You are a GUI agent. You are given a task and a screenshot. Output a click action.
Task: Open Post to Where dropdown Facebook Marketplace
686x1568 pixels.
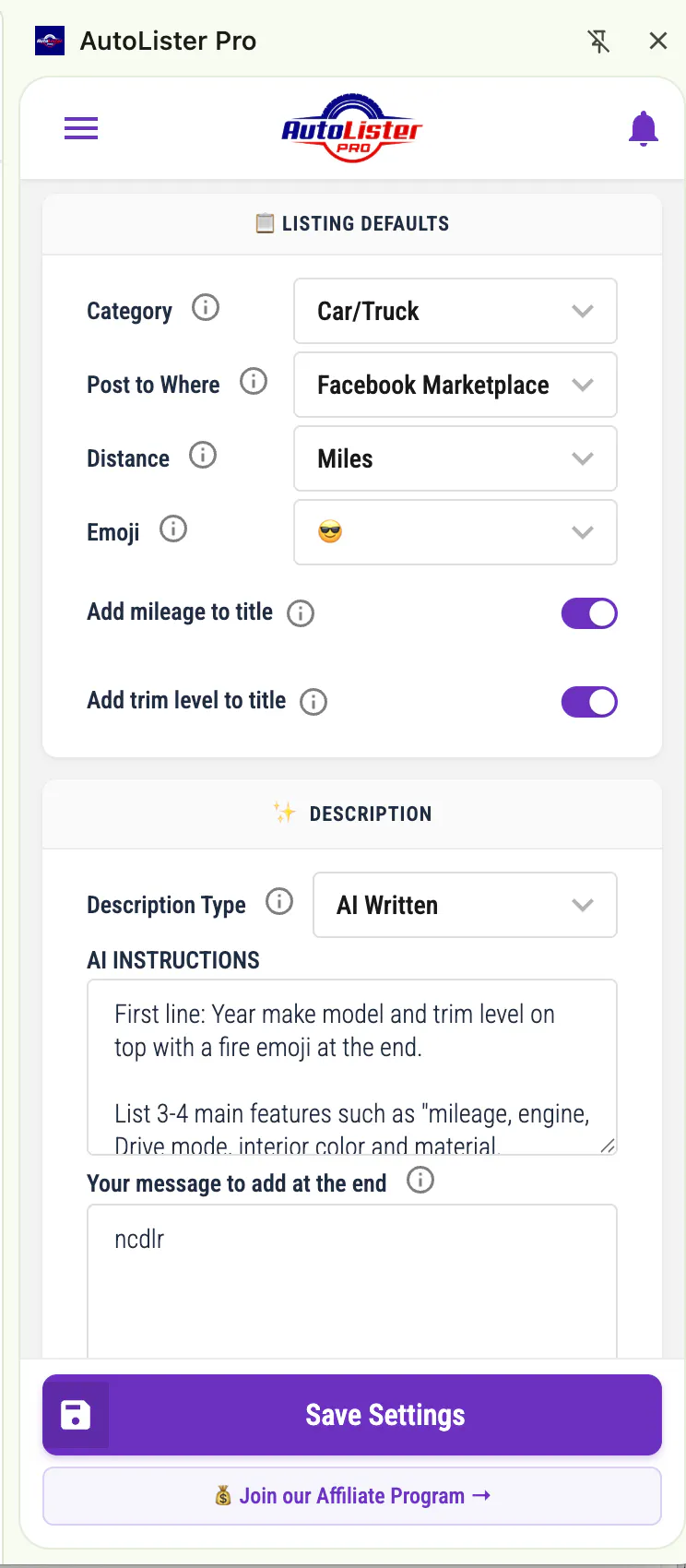[455, 385]
